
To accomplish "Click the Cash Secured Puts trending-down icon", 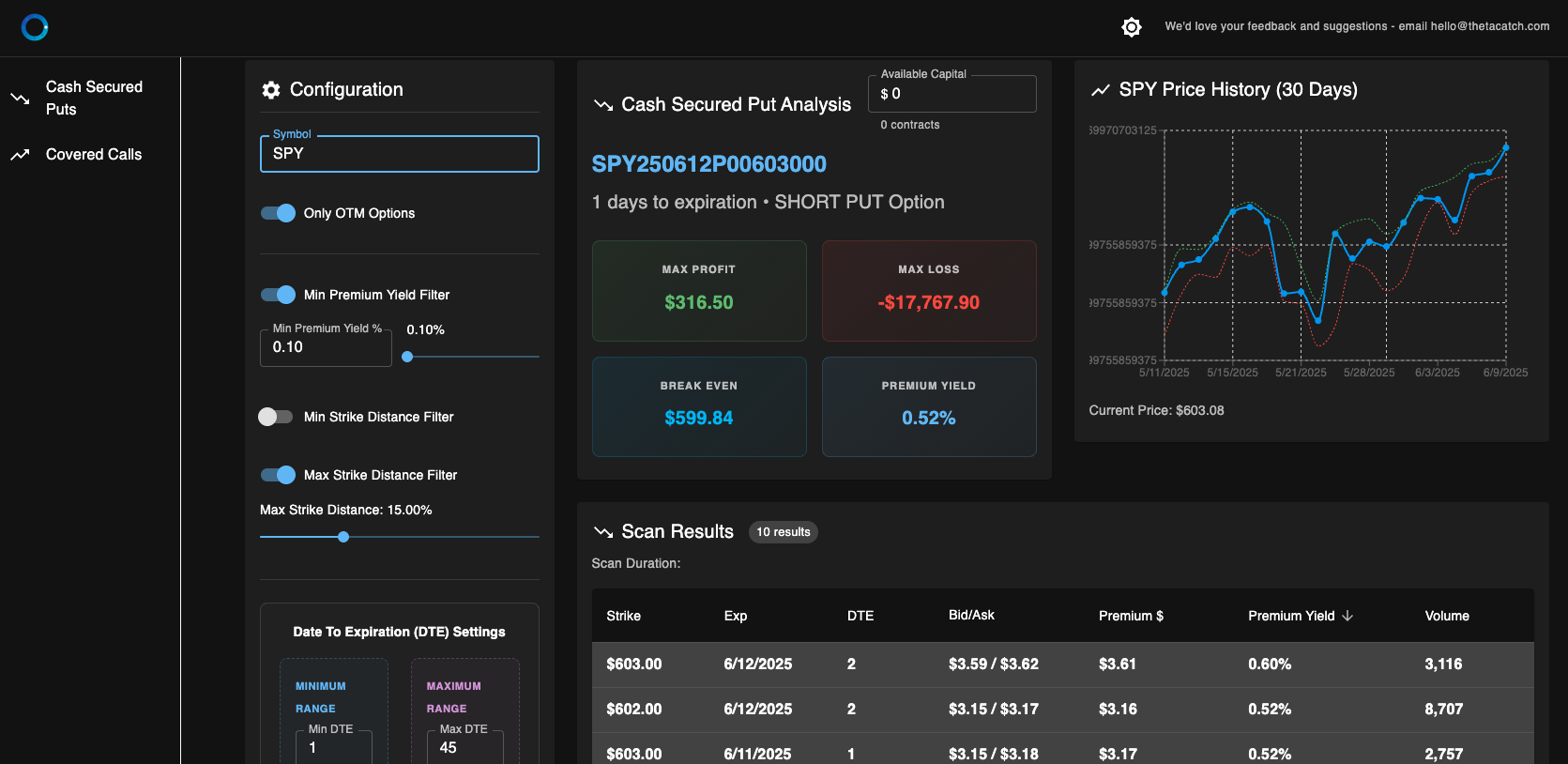I will pyautogui.click(x=20, y=98).
